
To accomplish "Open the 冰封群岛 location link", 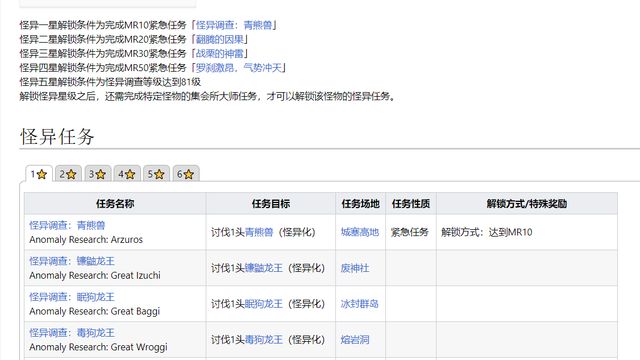I will 360,304.
